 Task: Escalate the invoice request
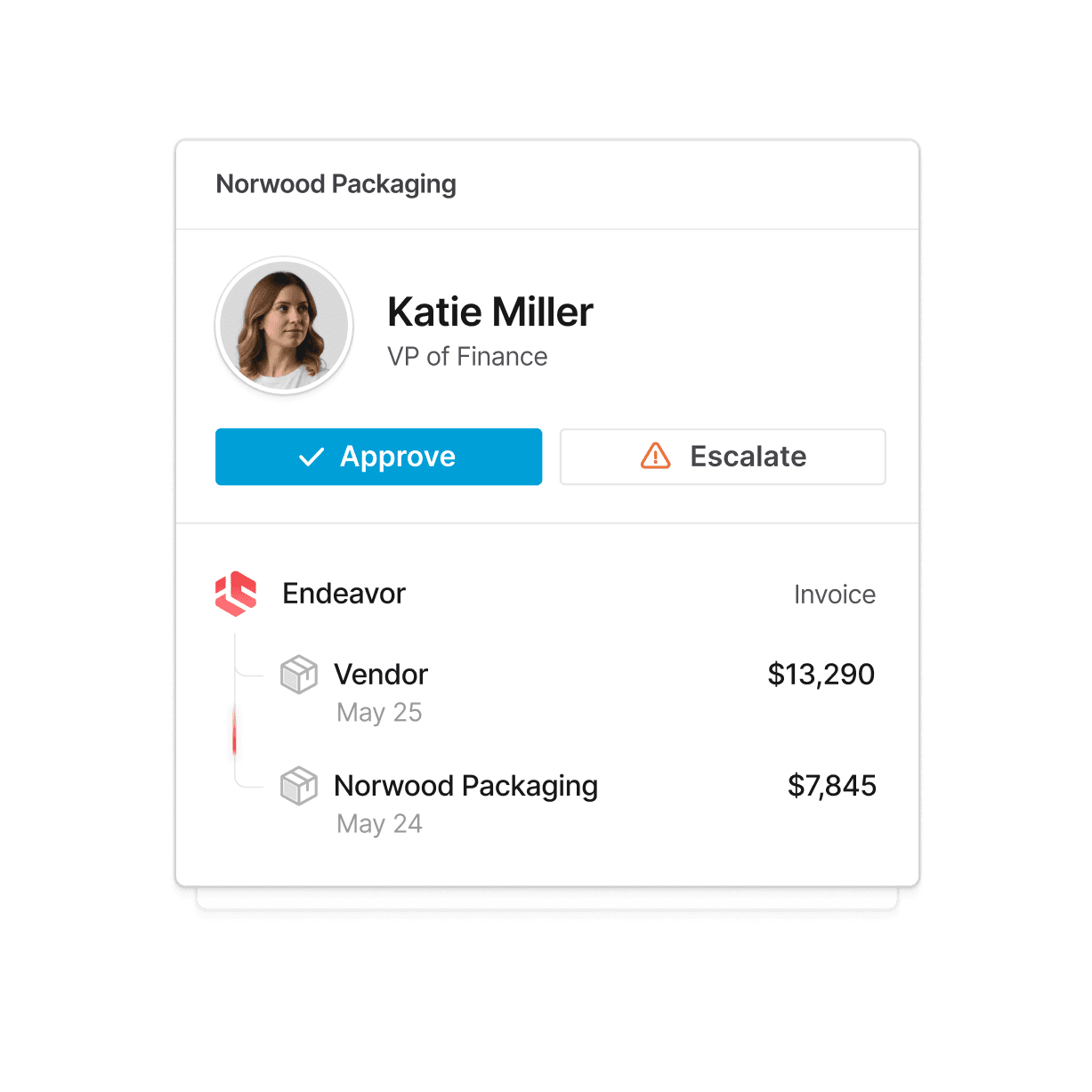(x=723, y=457)
